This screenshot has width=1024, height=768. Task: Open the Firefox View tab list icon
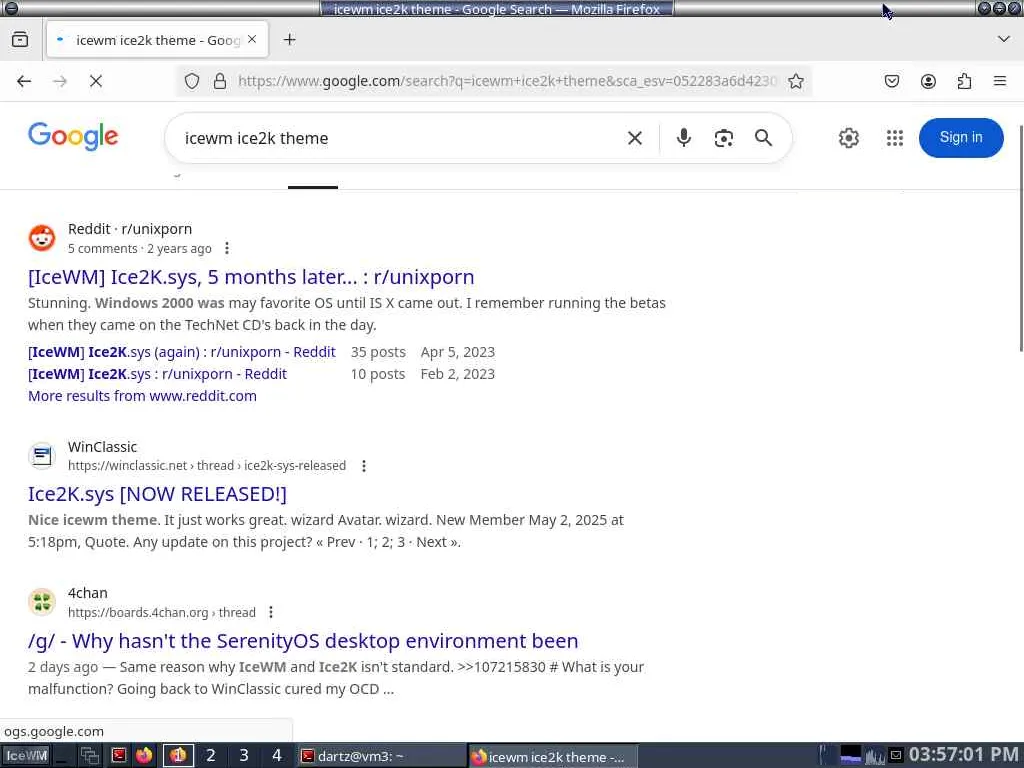20,40
